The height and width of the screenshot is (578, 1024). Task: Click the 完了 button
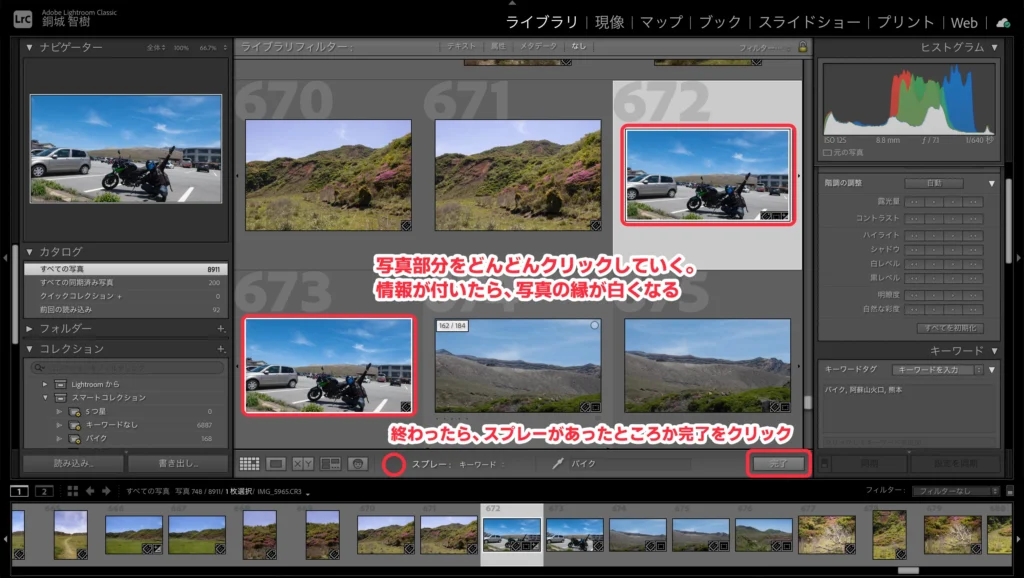tap(777, 463)
